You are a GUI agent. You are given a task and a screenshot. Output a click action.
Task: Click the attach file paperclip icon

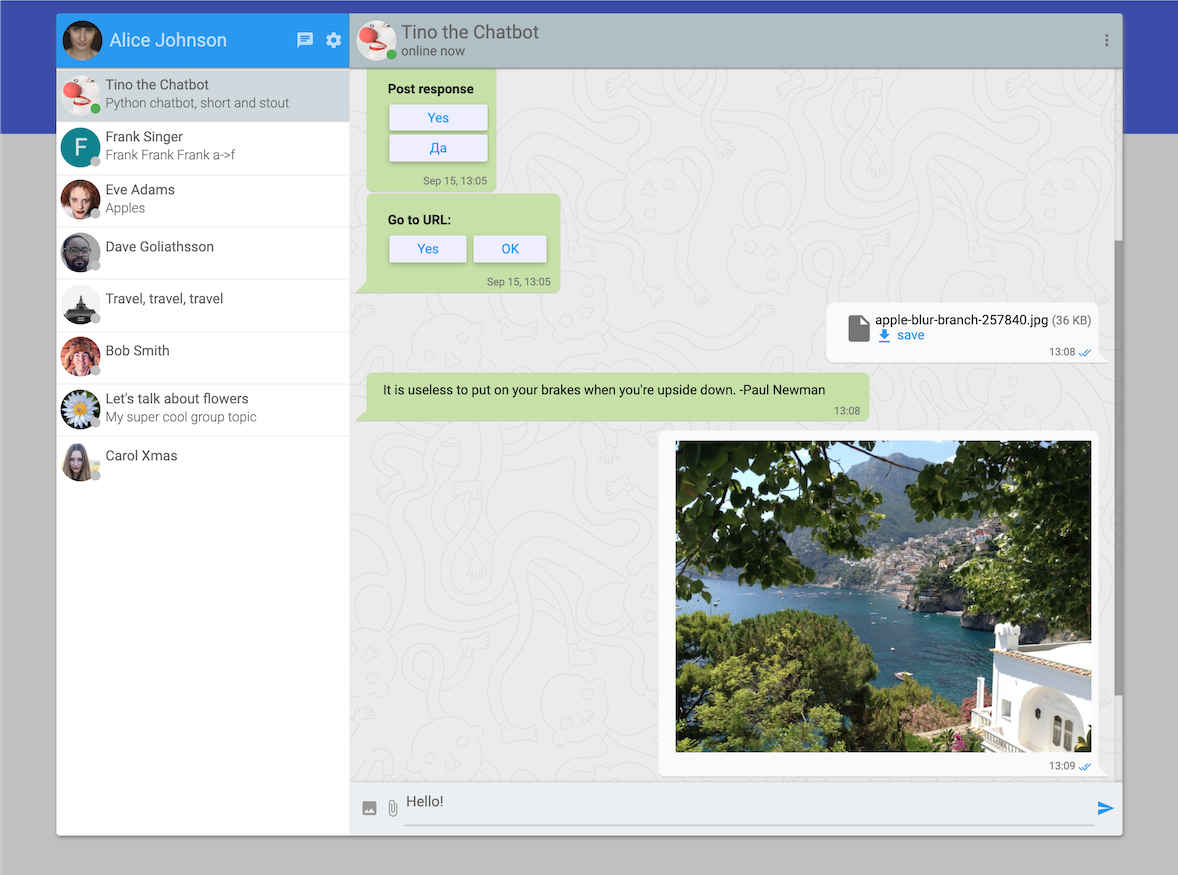(393, 808)
